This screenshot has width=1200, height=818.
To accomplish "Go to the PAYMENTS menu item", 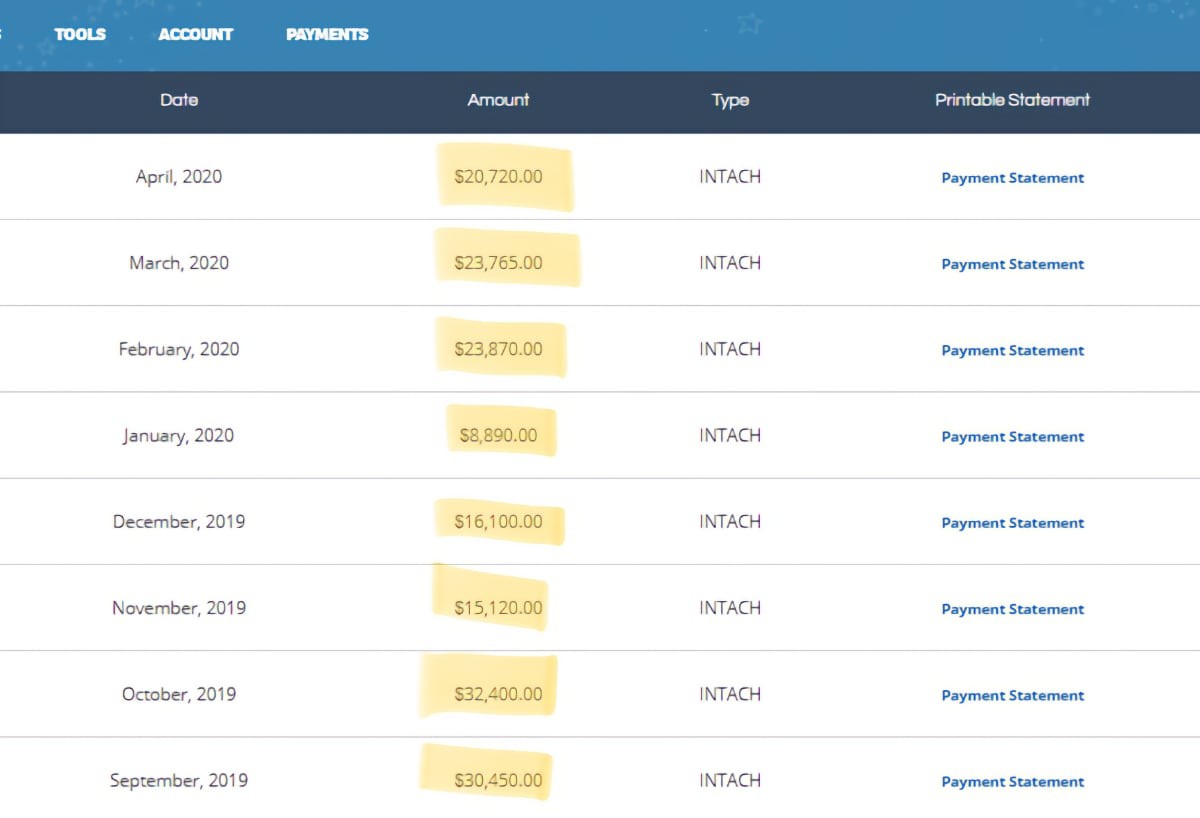I will [x=327, y=34].
